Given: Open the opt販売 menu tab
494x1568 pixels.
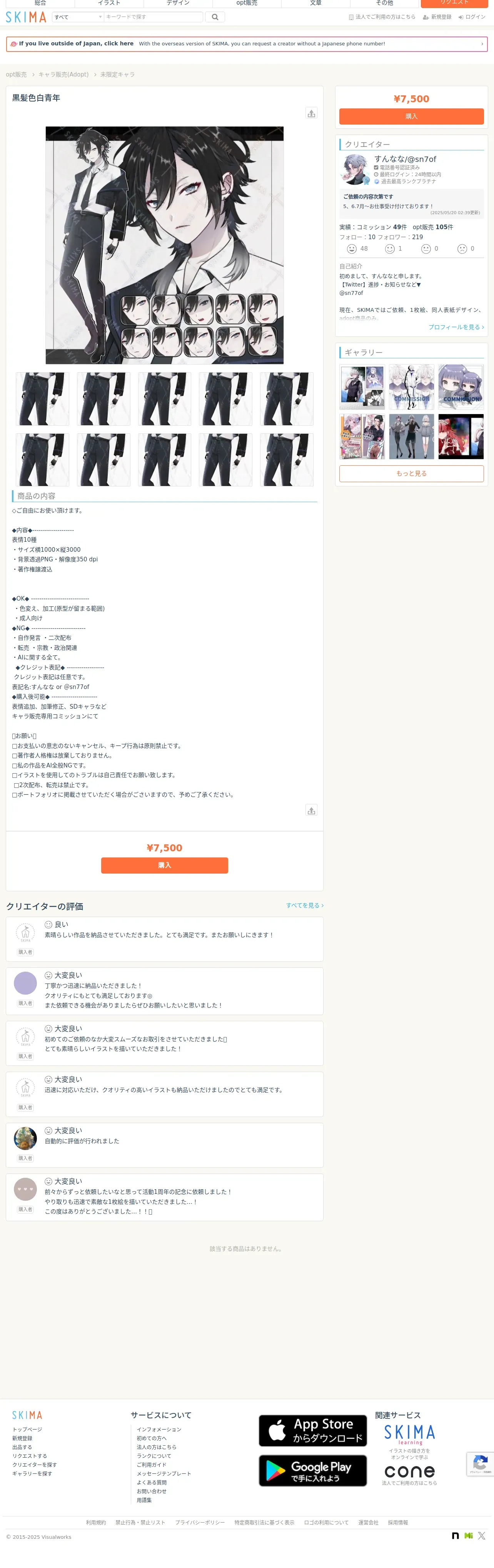Looking at the screenshot, I should click(x=247, y=3).
